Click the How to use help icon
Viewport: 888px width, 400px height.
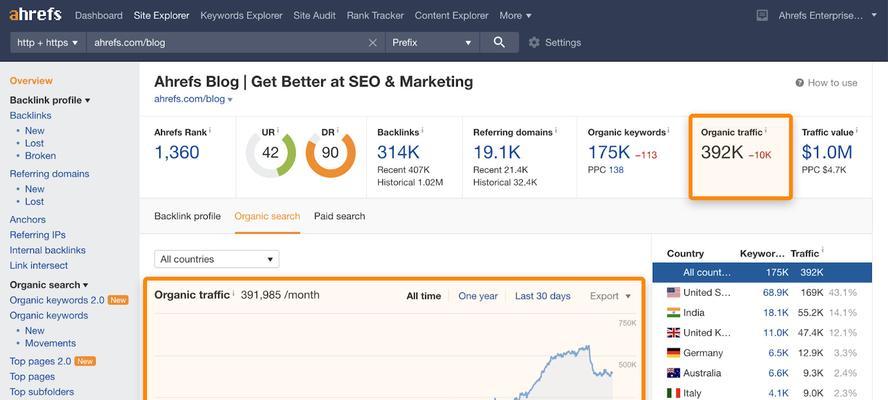(800, 83)
